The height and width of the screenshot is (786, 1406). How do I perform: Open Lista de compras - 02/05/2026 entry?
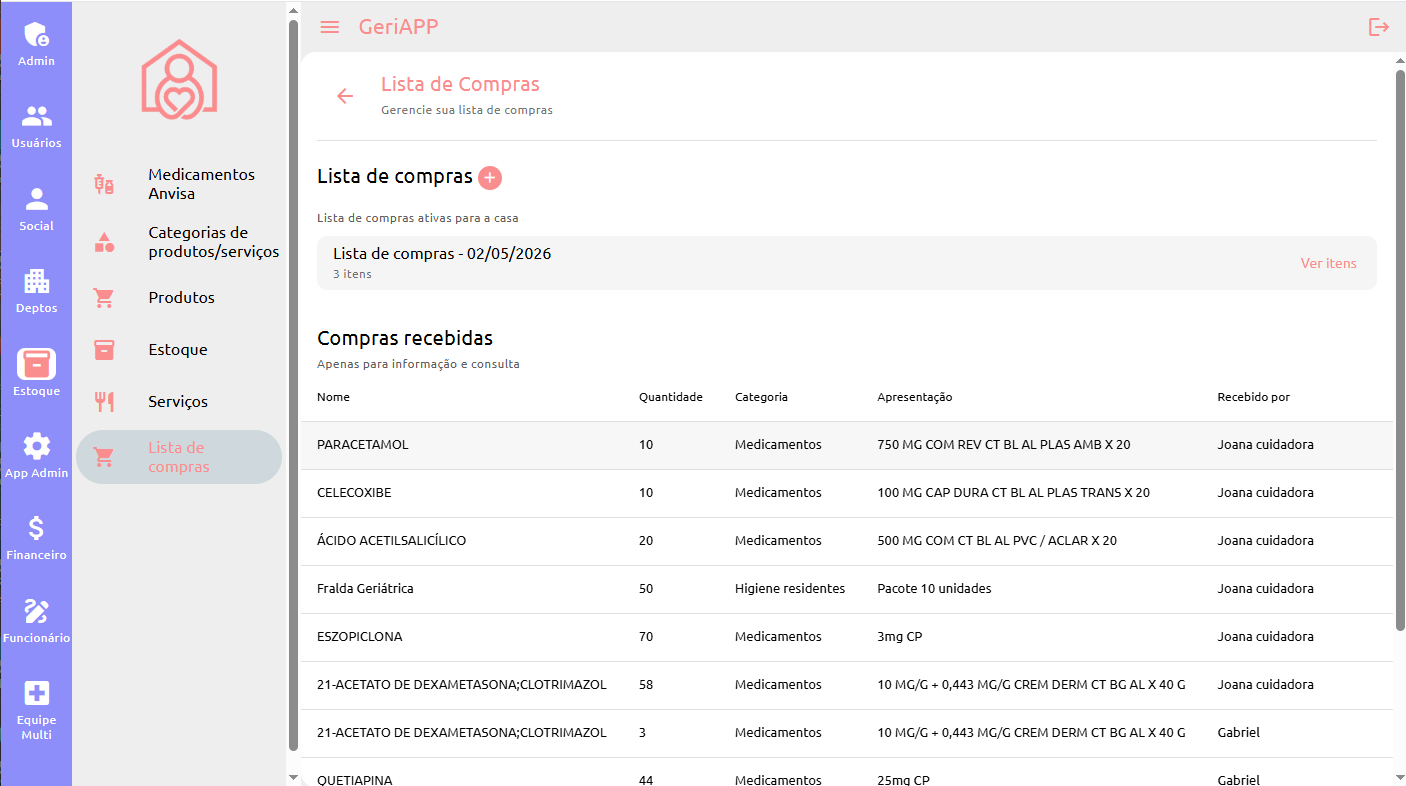pyautogui.click(x=846, y=263)
